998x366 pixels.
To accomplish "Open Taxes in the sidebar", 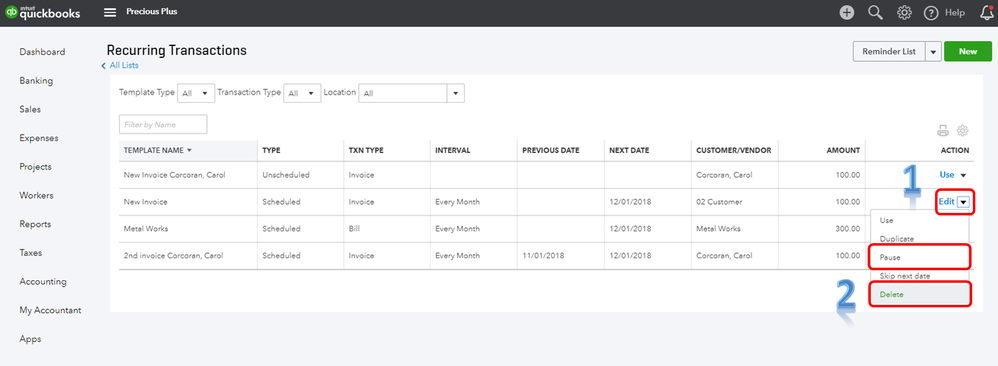I will pyautogui.click(x=31, y=253).
